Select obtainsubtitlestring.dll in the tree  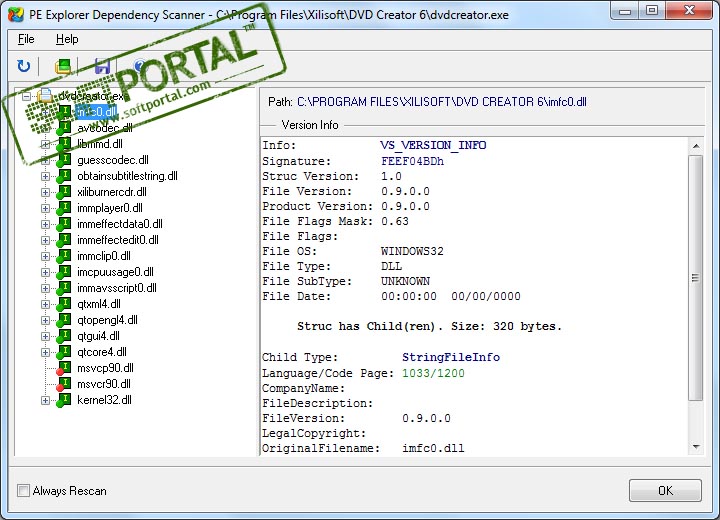pyautogui.click(x=127, y=176)
